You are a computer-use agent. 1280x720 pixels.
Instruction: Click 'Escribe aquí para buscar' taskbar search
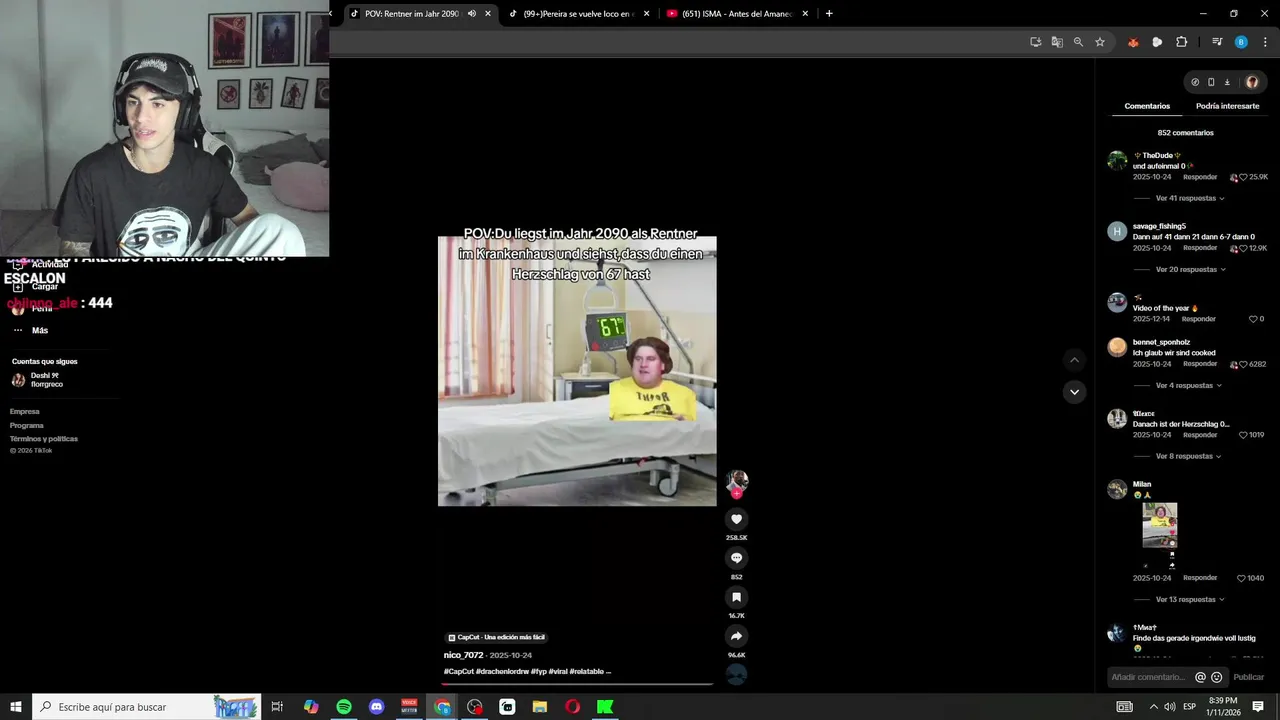coord(147,707)
